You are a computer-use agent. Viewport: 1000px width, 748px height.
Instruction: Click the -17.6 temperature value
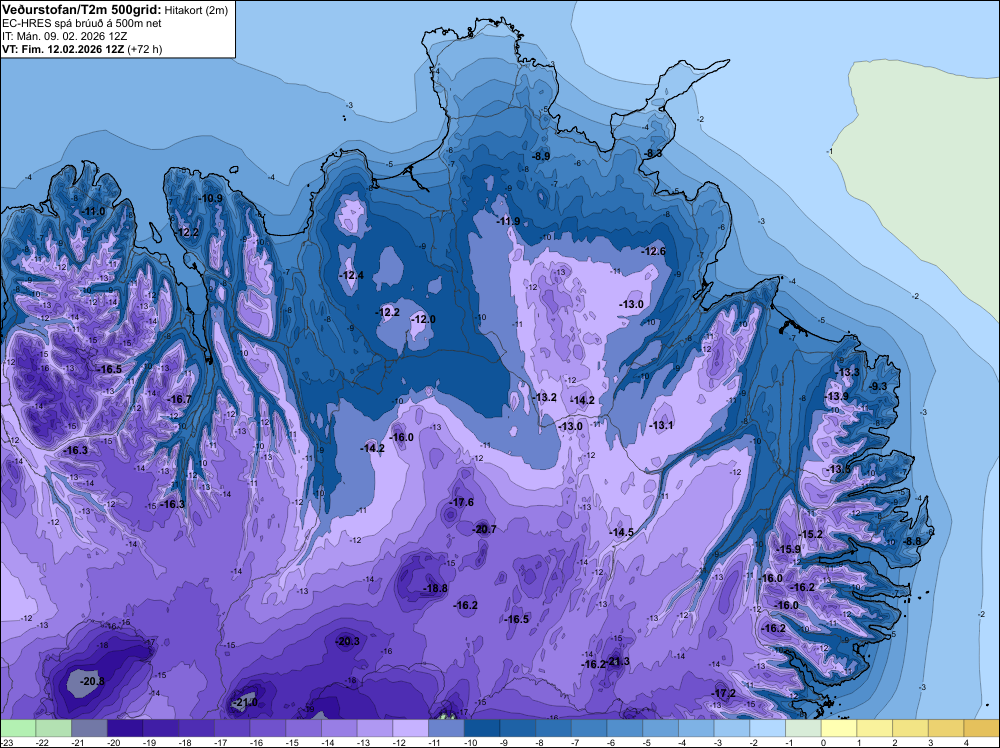click(x=462, y=502)
